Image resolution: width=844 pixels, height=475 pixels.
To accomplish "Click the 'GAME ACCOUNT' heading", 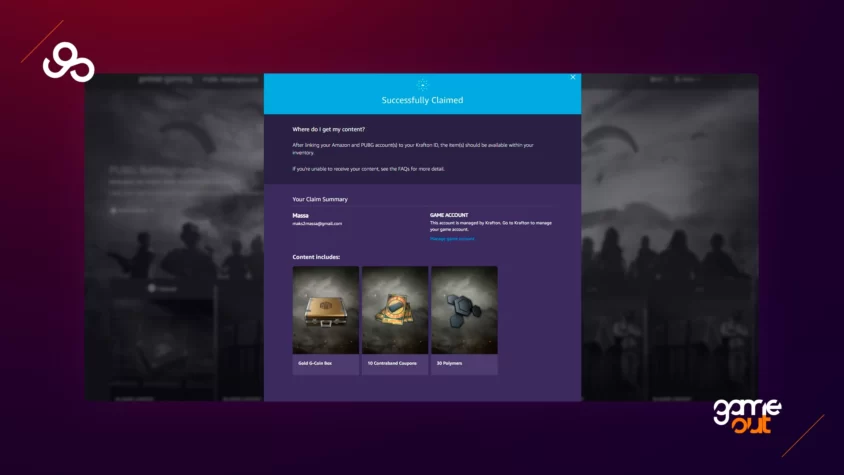I will click(449, 215).
